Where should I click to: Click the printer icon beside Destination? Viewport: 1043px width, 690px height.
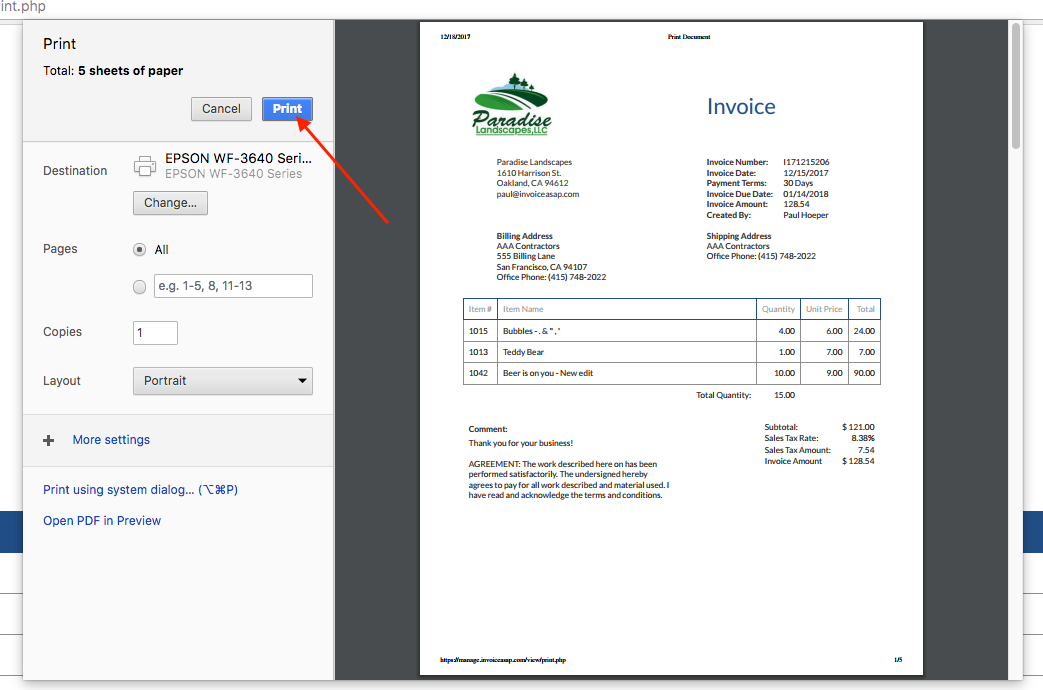(145, 166)
